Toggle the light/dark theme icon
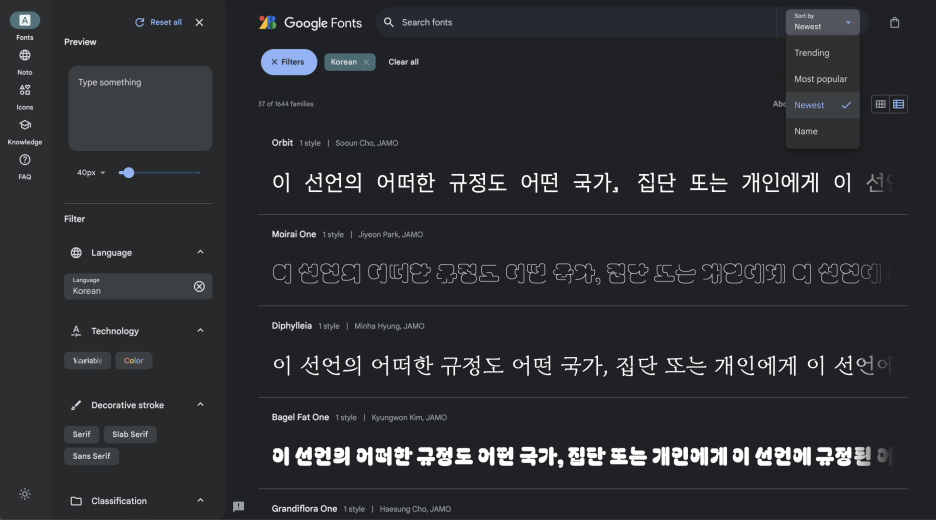936x520 pixels. pyautogui.click(x=24, y=494)
